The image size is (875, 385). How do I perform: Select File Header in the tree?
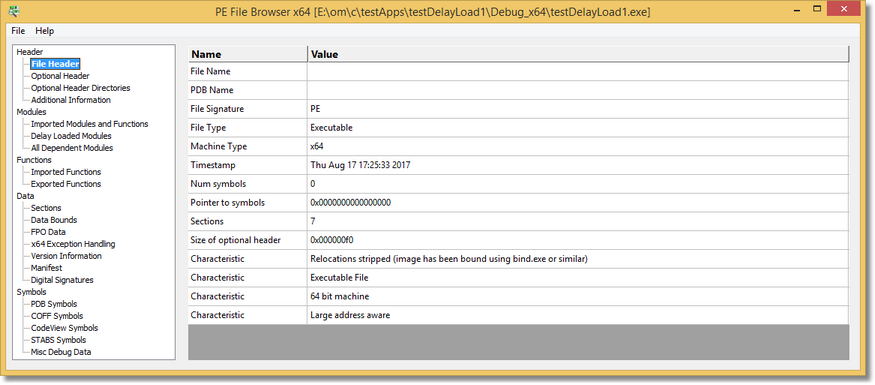click(x=55, y=64)
